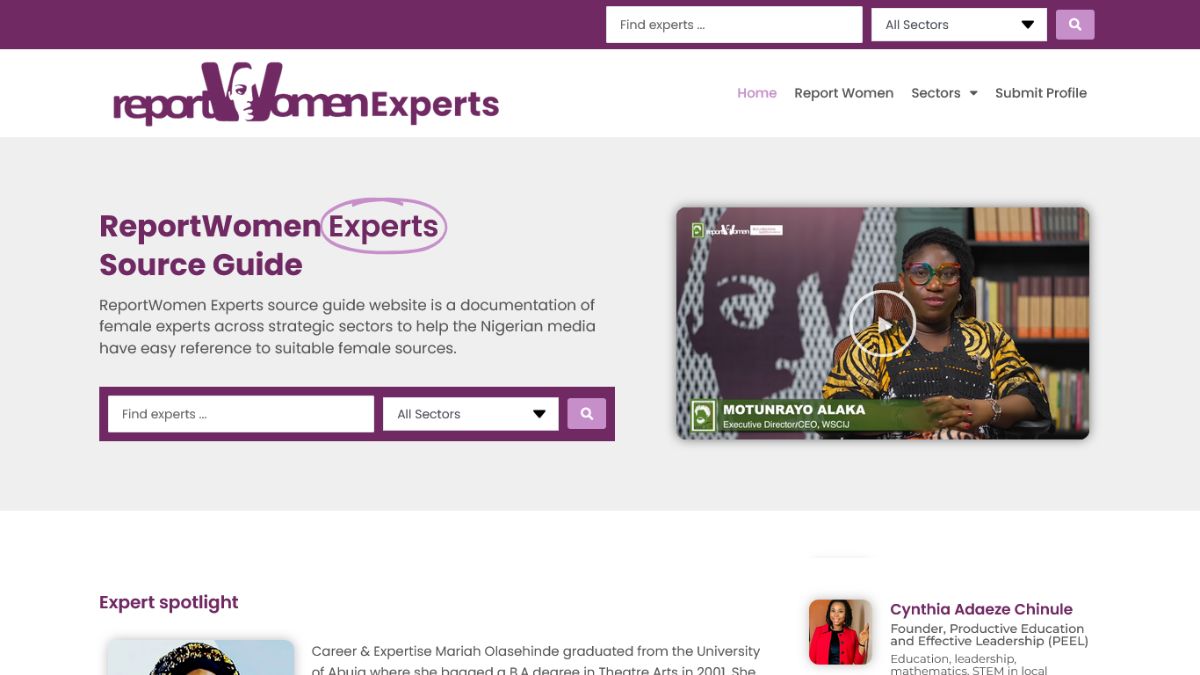Open the top bar All Sectors dropdown
Image resolution: width=1200 pixels, height=675 pixels.
[x=959, y=25]
